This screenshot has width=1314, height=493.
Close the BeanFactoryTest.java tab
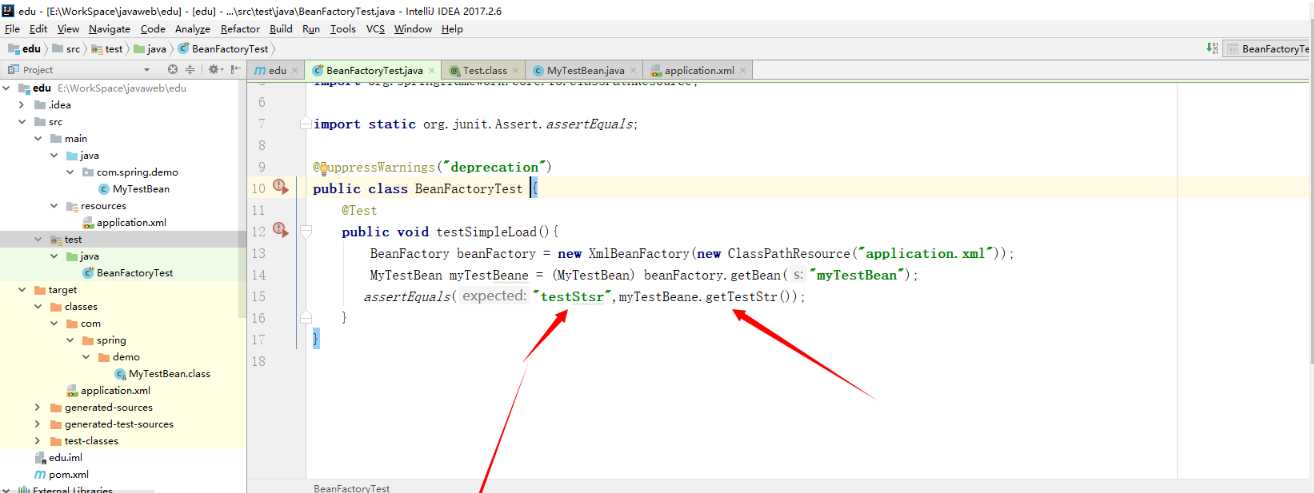(x=433, y=71)
